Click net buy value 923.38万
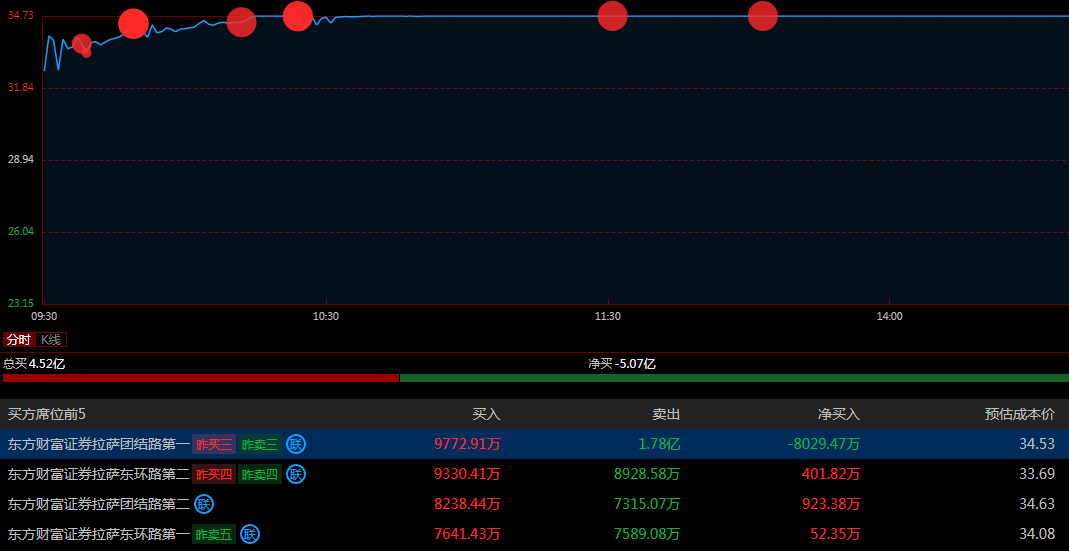The image size is (1069, 551). point(830,505)
